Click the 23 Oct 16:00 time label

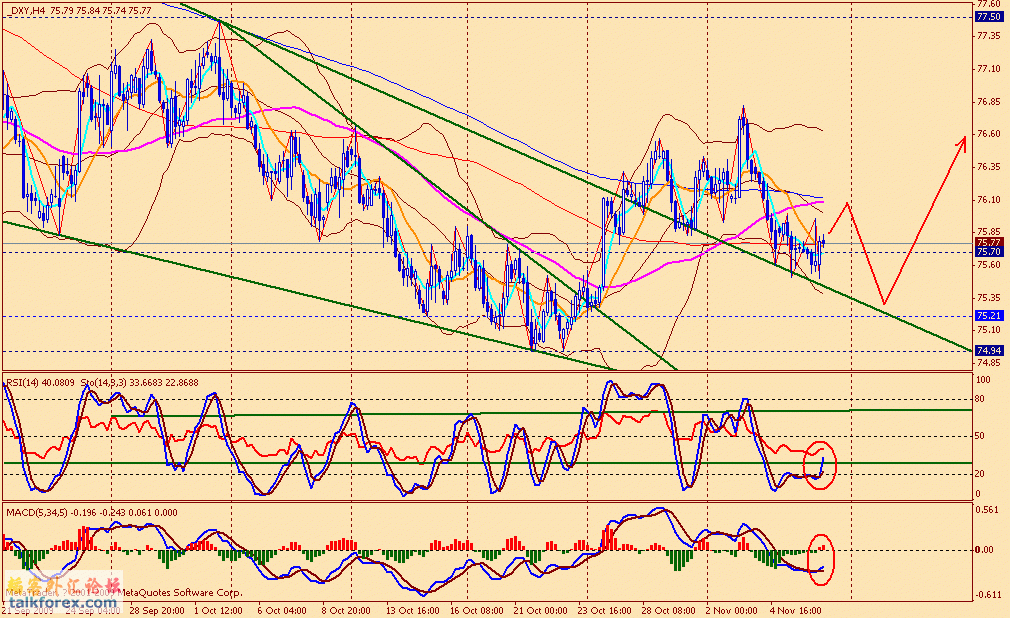point(605,610)
